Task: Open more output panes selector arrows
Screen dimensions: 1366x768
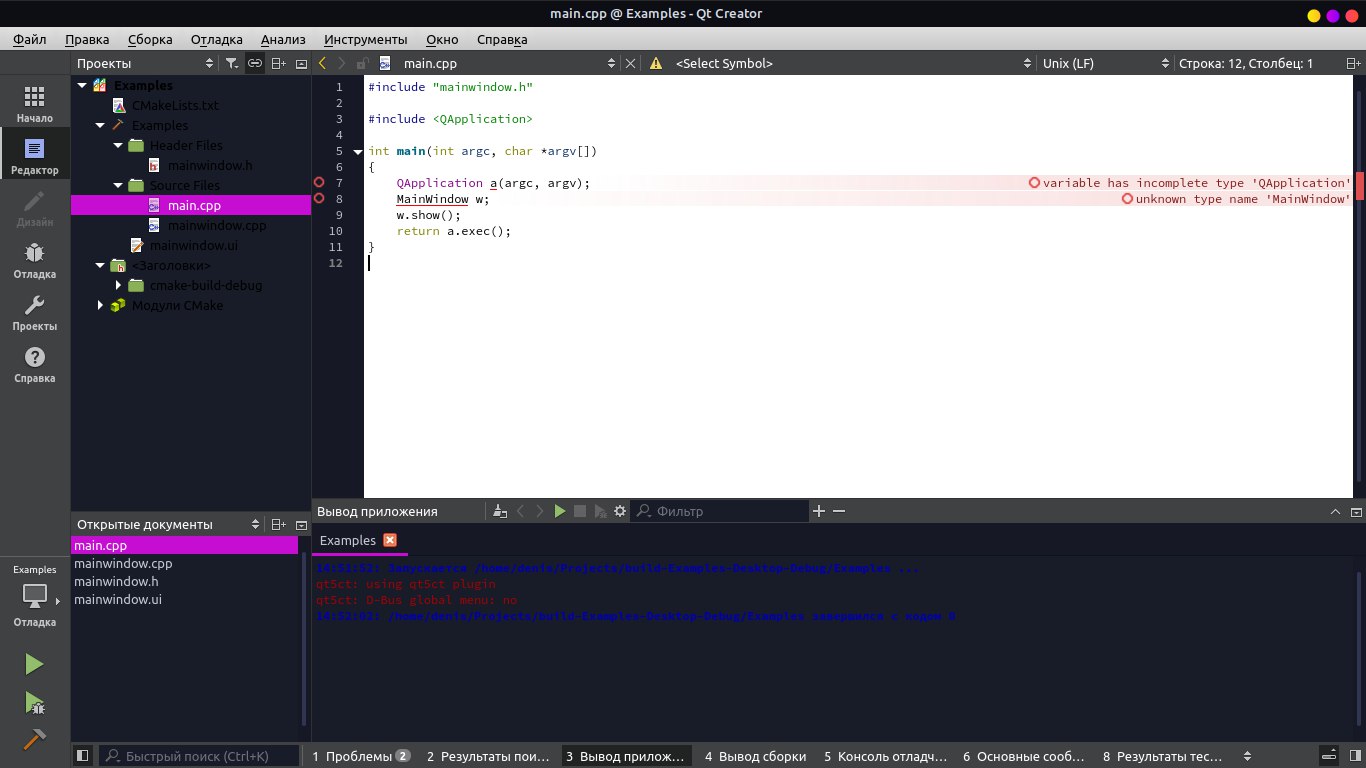Action: point(1247,756)
